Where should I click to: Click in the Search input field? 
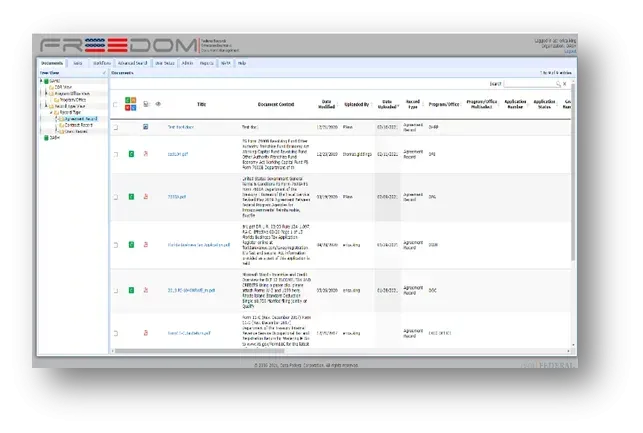click(529, 84)
